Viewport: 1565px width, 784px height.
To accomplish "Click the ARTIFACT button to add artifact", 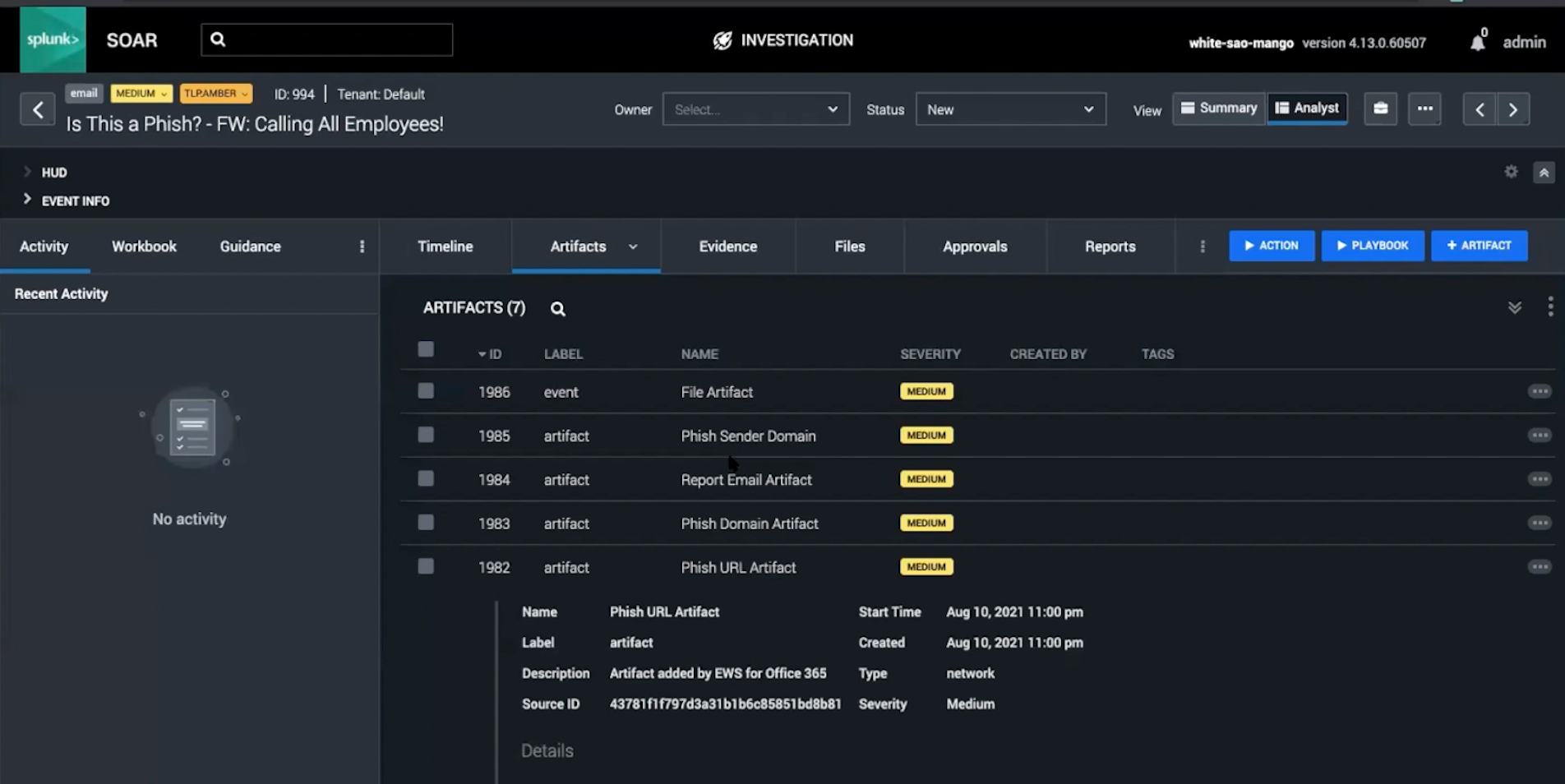I will pos(1479,245).
